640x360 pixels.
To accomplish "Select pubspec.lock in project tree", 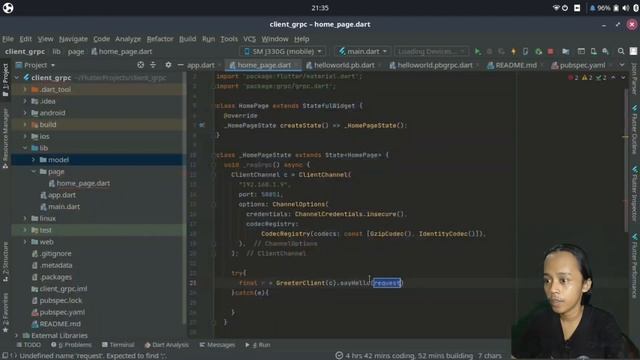I will [x=60, y=300].
